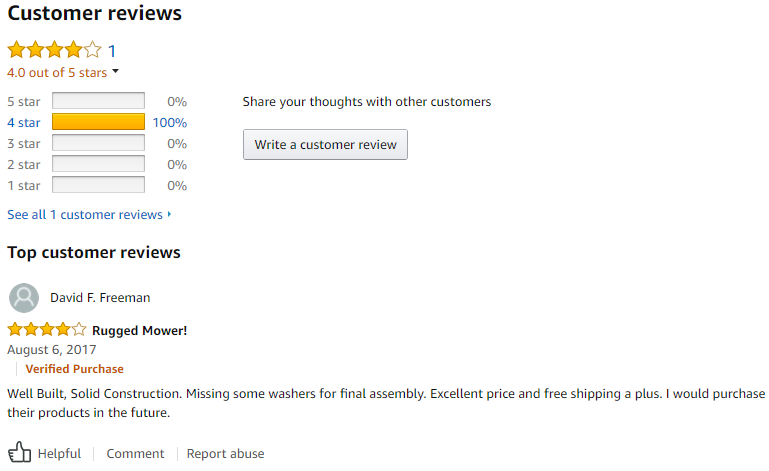Click the overall star rating icons
The image size is (769, 471).
(54, 50)
